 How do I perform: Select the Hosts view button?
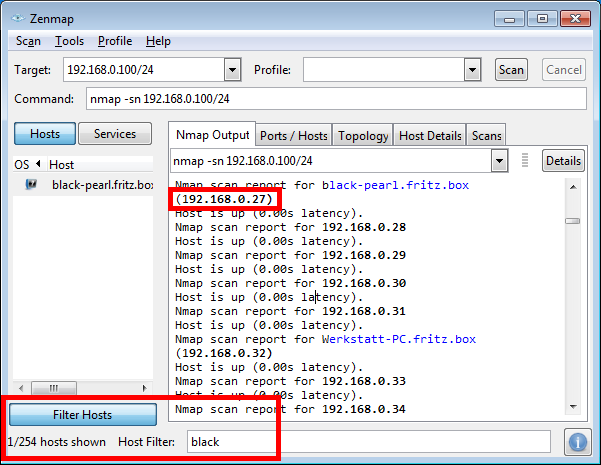point(45,134)
